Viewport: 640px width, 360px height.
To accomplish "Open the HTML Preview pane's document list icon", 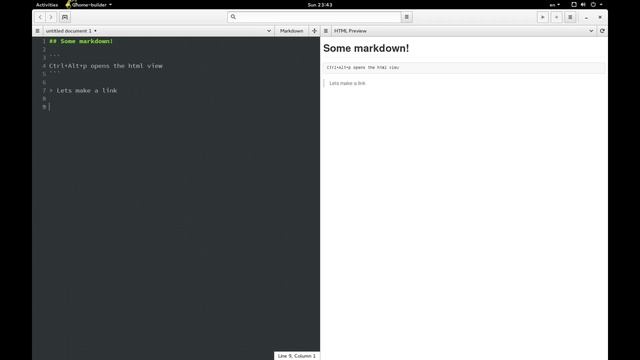I will click(326, 31).
